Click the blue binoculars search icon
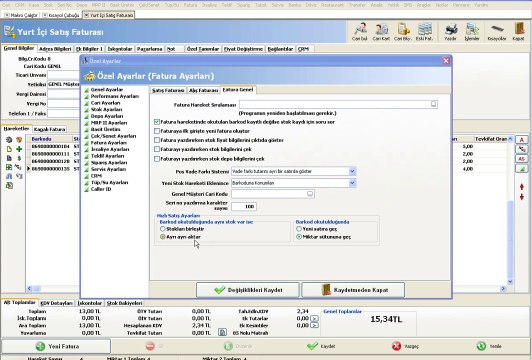Viewport: 532px width, 360px height. [x=9, y=176]
